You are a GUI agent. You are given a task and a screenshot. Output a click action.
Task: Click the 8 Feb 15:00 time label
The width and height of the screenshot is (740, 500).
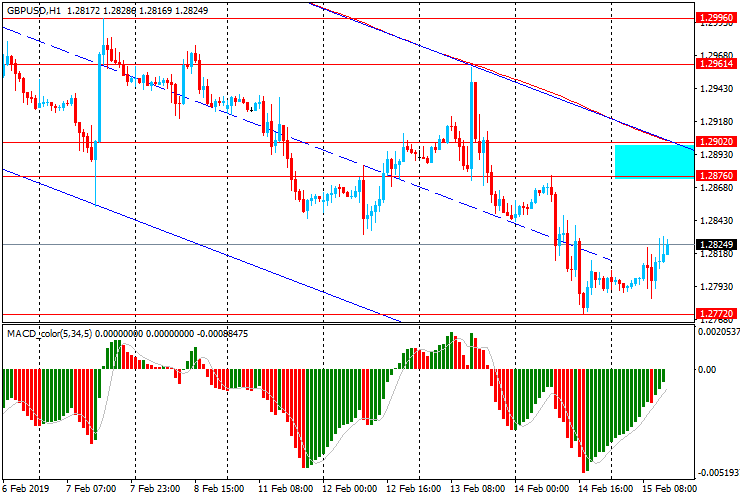(220, 489)
